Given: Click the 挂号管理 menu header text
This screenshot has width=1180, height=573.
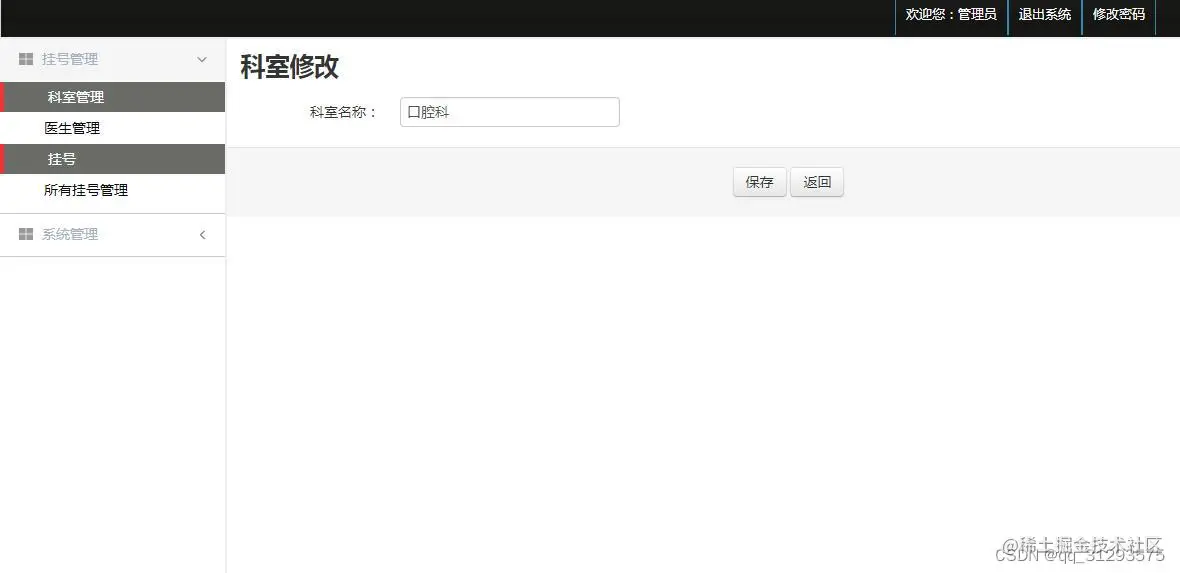Looking at the screenshot, I should pos(70,59).
